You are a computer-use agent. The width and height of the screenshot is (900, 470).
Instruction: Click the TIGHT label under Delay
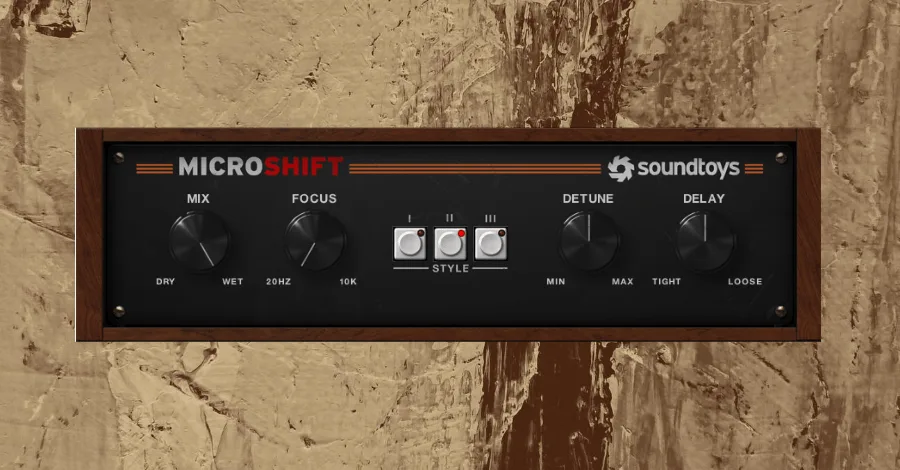pyautogui.click(x=666, y=281)
